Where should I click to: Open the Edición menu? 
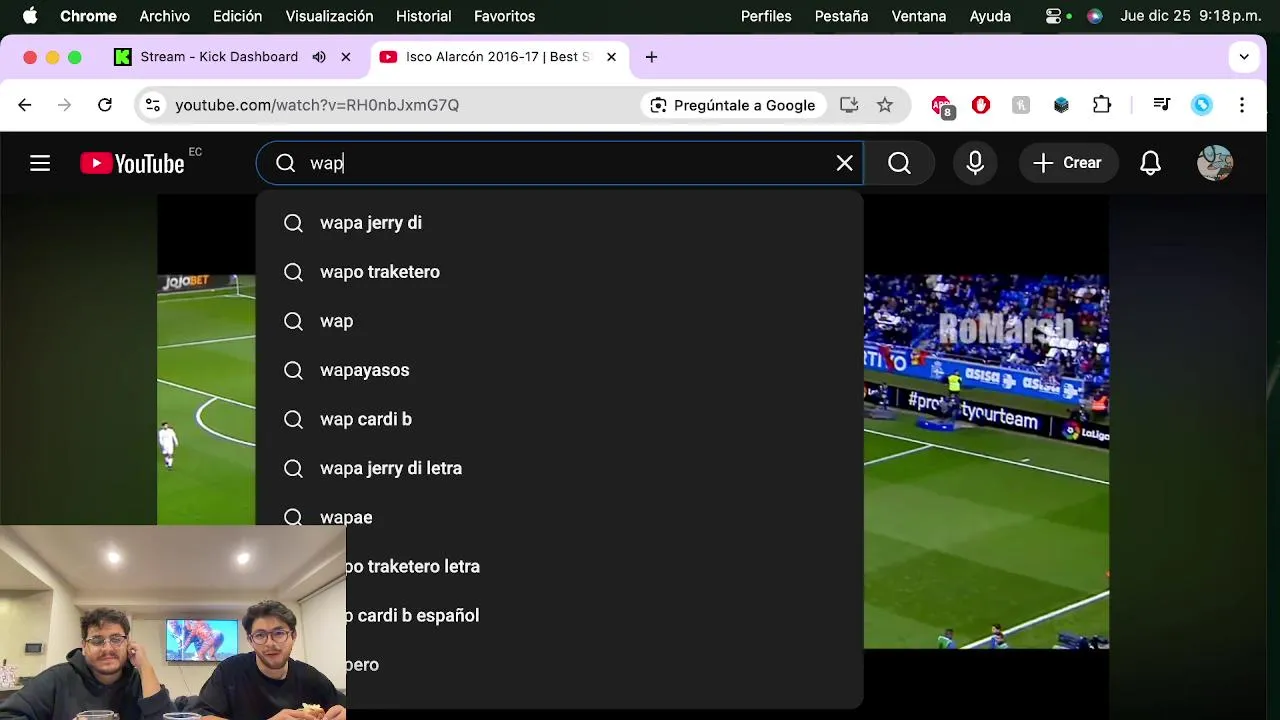click(x=237, y=16)
